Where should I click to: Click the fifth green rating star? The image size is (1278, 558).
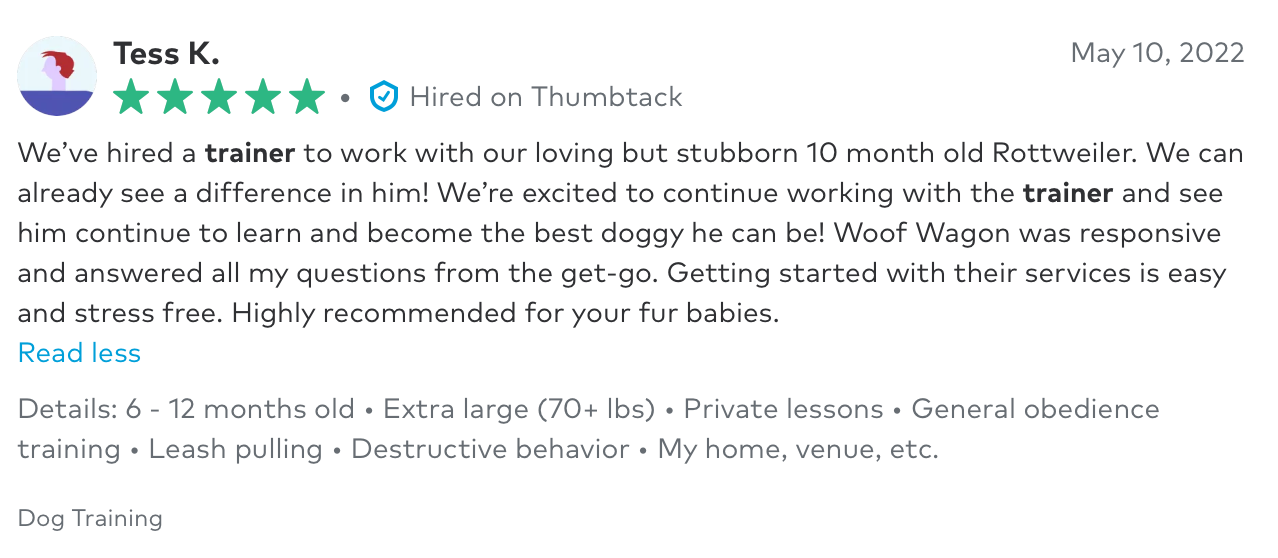click(x=307, y=97)
